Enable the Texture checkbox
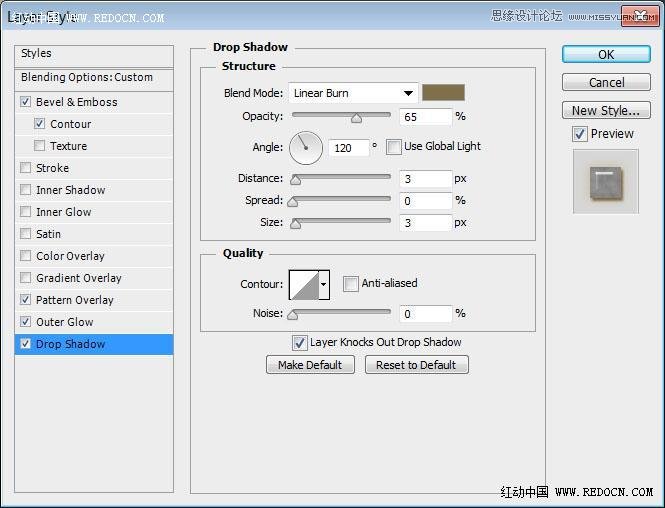 click(39, 146)
